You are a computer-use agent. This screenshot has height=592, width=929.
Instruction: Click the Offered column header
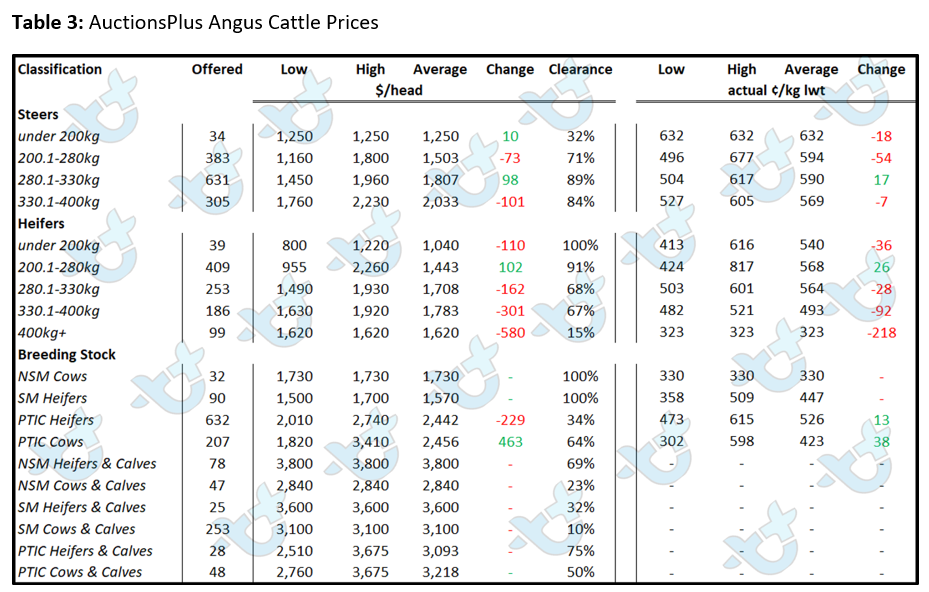click(x=217, y=69)
